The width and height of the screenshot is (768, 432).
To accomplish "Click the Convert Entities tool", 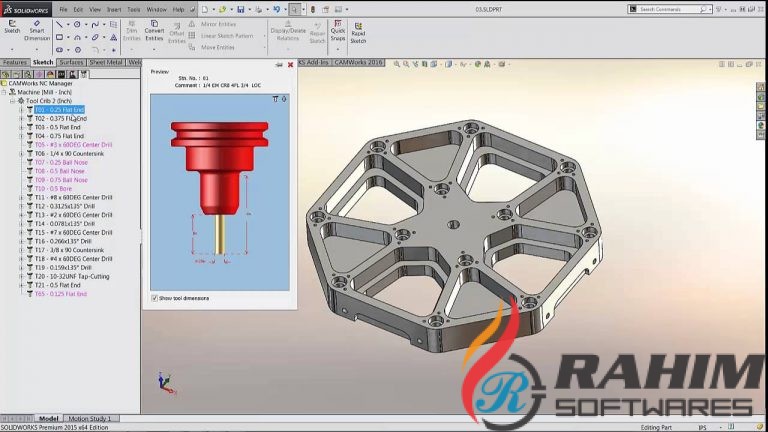I will (x=154, y=30).
